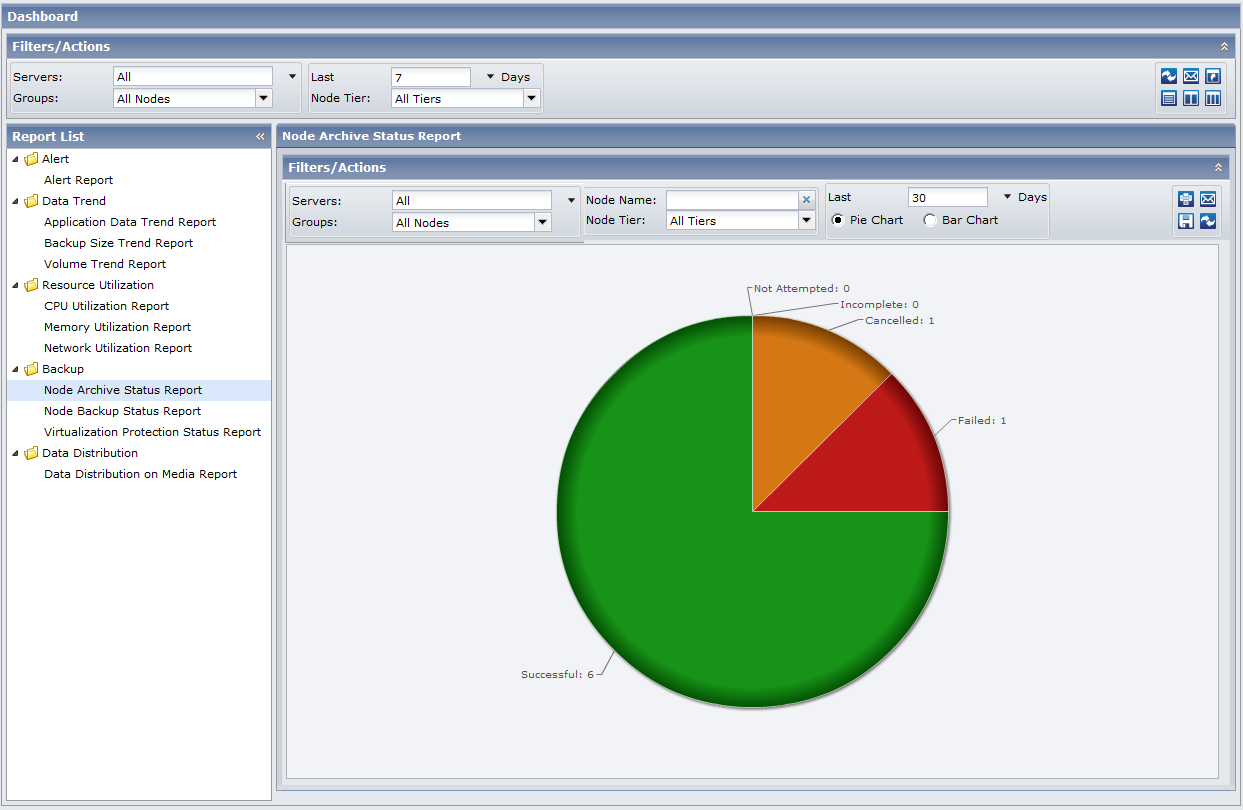Click the dashboard refresh icon in top toolbar

pyautogui.click(x=1168, y=76)
